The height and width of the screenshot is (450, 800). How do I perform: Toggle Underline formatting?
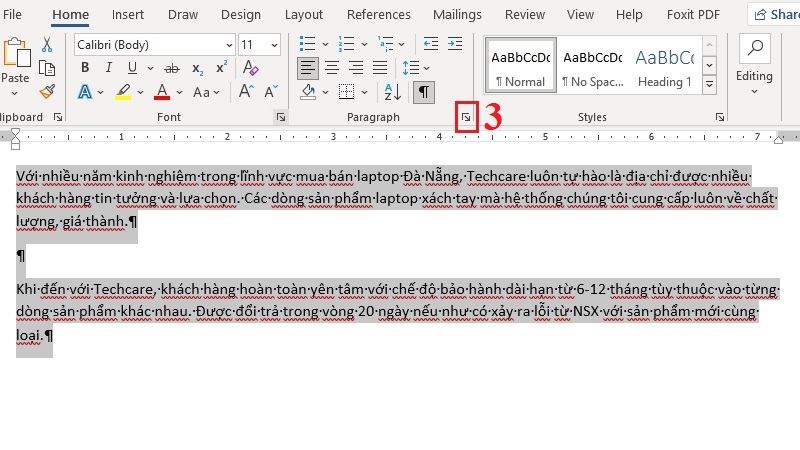pyautogui.click(x=133, y=68)
